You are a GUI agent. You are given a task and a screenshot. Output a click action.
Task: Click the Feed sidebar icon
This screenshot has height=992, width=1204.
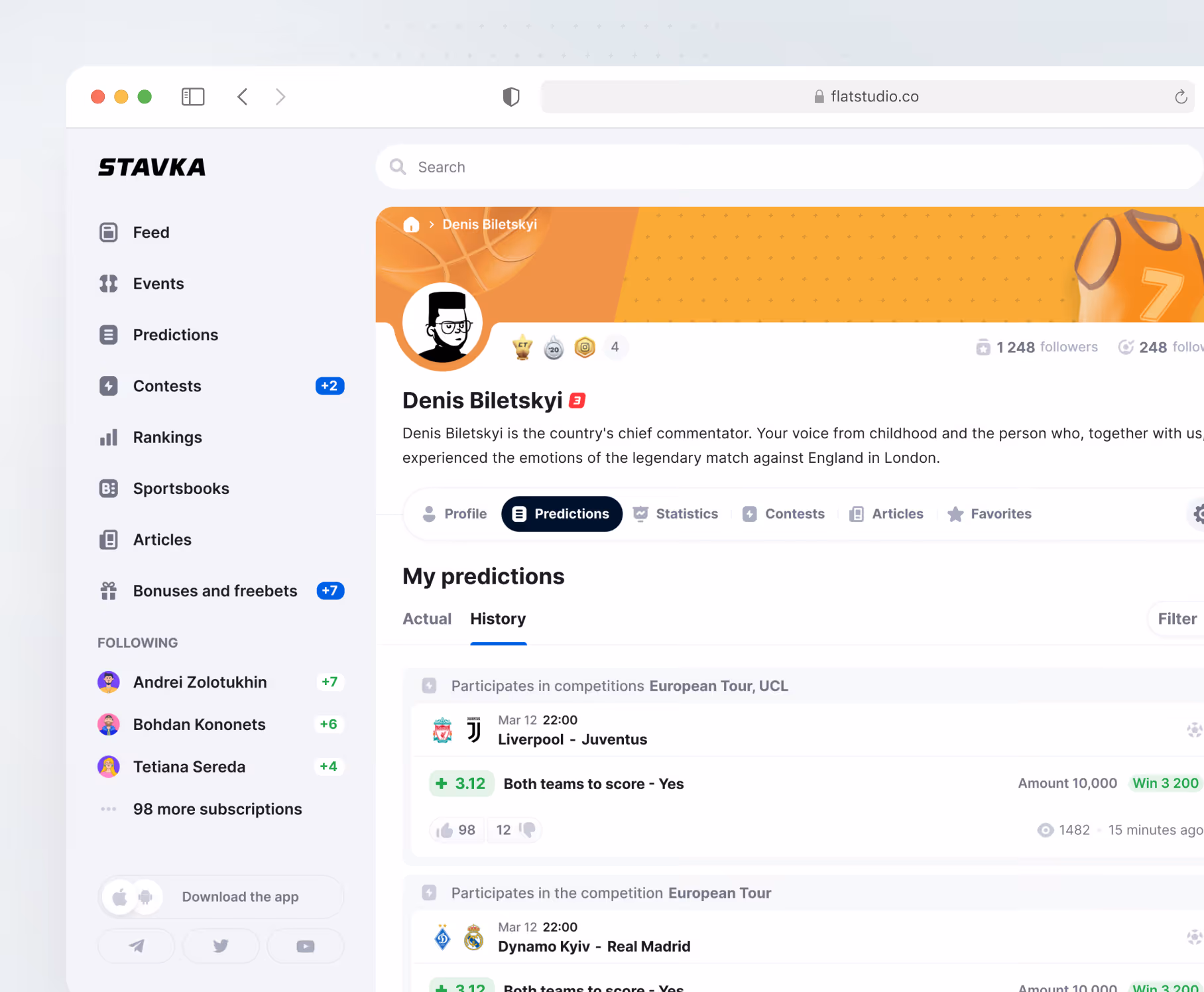pyautogui.click(x=109, y=233)
